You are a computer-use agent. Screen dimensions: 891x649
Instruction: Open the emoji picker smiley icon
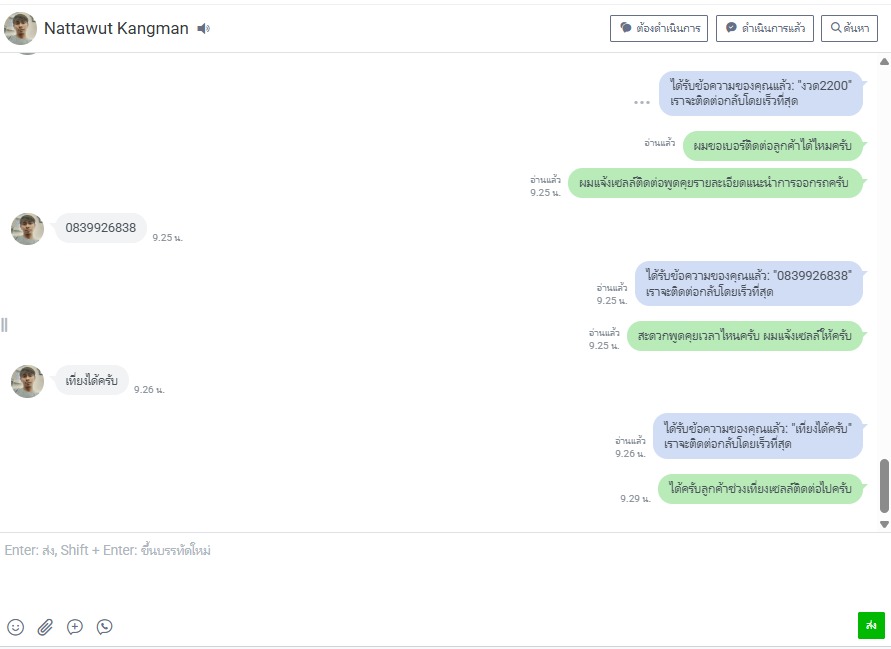pyautogui.click(x=16, y=627)
